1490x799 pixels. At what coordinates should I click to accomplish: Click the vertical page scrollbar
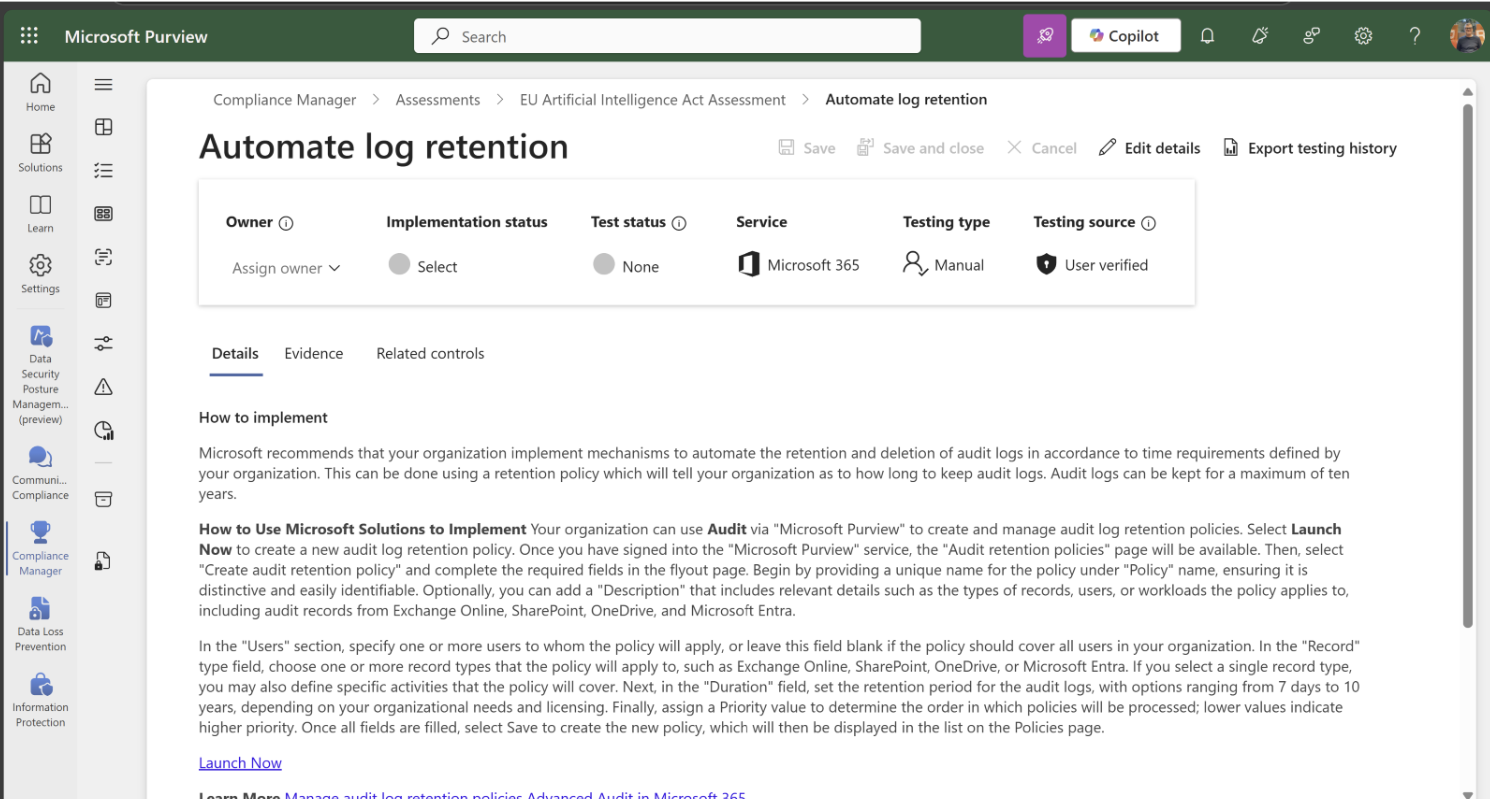click(x=1468, y=366)
